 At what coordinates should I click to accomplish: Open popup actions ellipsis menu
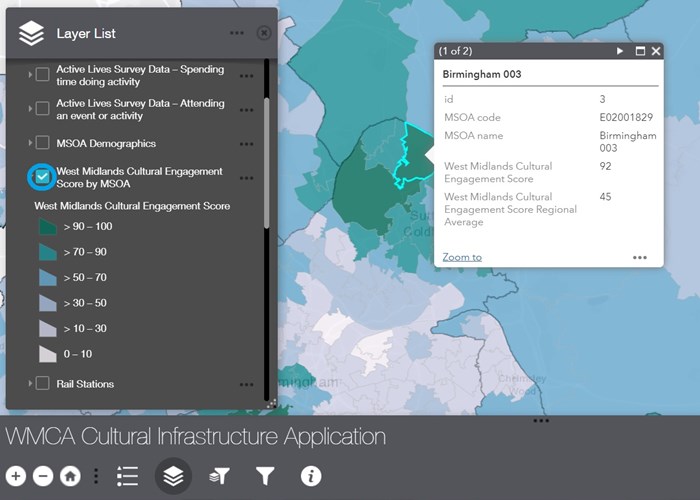pyautogui.click(x=640, y=257)
